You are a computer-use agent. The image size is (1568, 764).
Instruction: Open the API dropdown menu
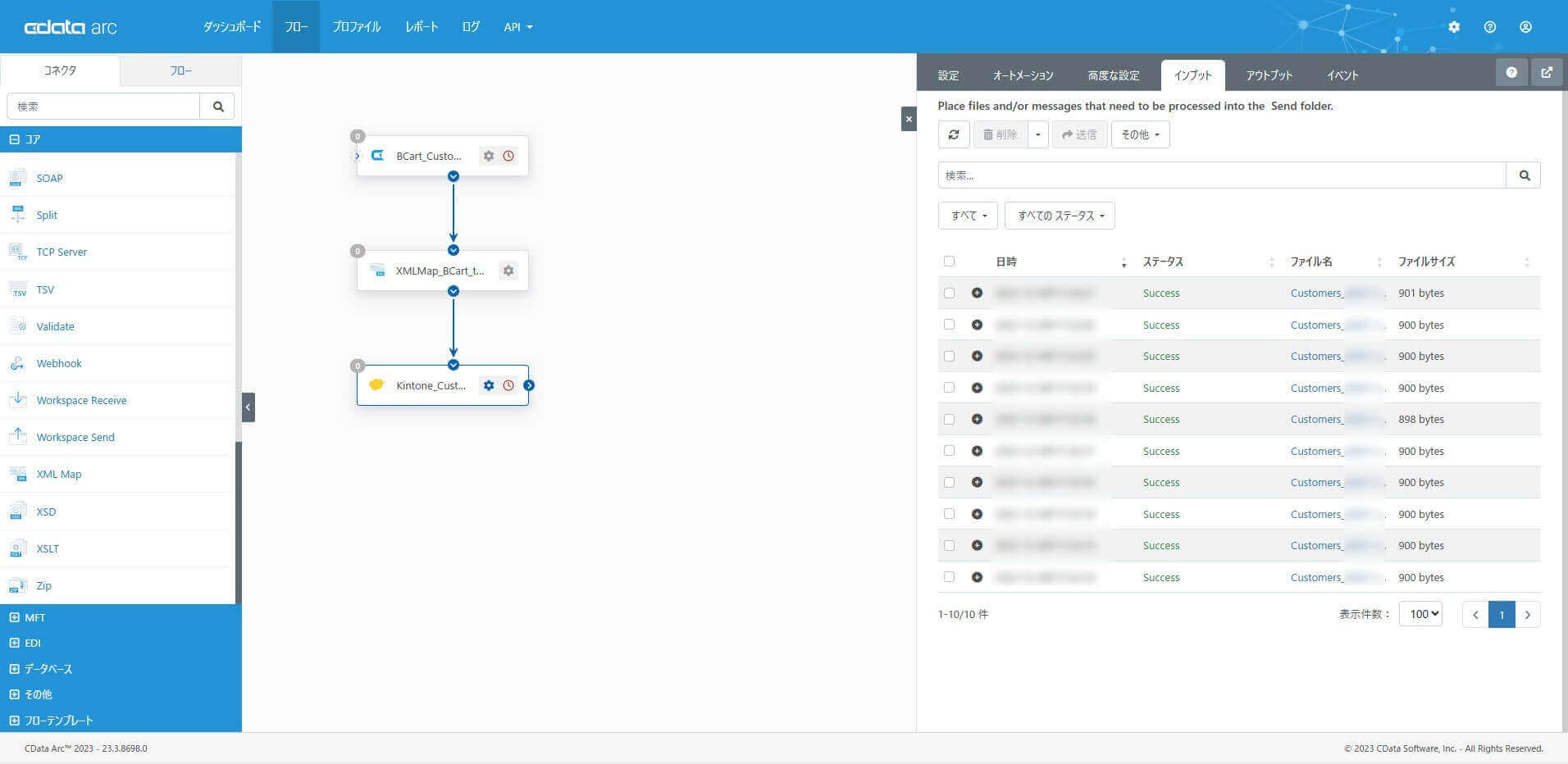coord(518,27)
